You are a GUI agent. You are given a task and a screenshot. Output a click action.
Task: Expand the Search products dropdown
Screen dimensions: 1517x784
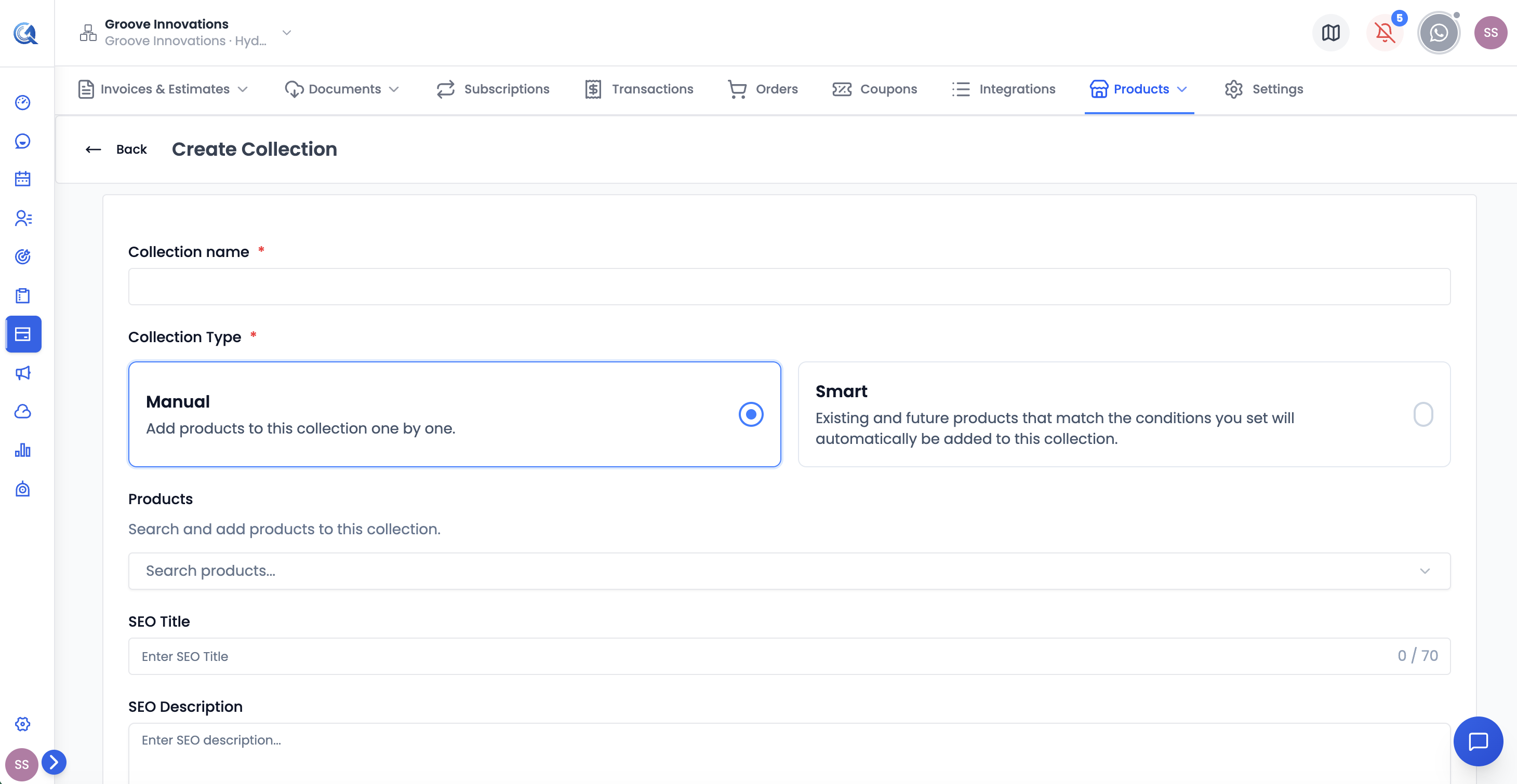tap(789, 571)
